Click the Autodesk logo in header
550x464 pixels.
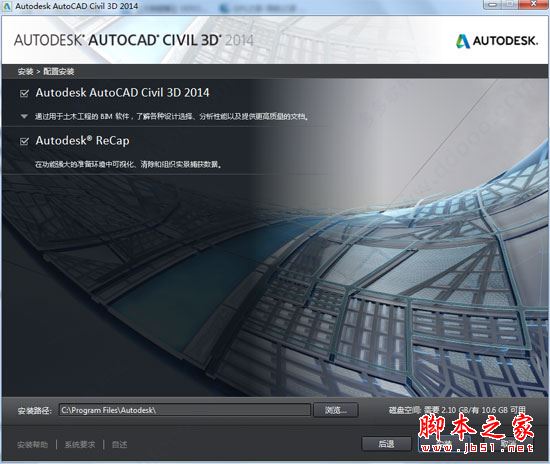pos(497,41)
